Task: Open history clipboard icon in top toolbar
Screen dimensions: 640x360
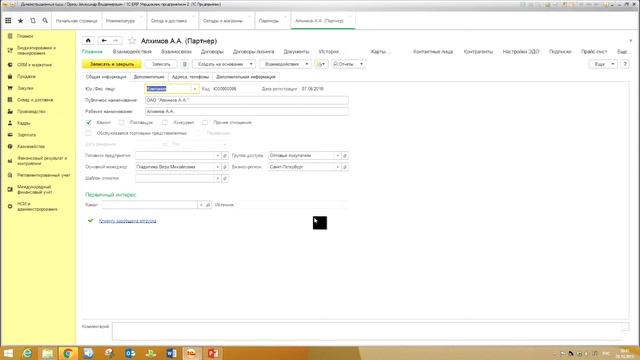Action: [33, 20]
